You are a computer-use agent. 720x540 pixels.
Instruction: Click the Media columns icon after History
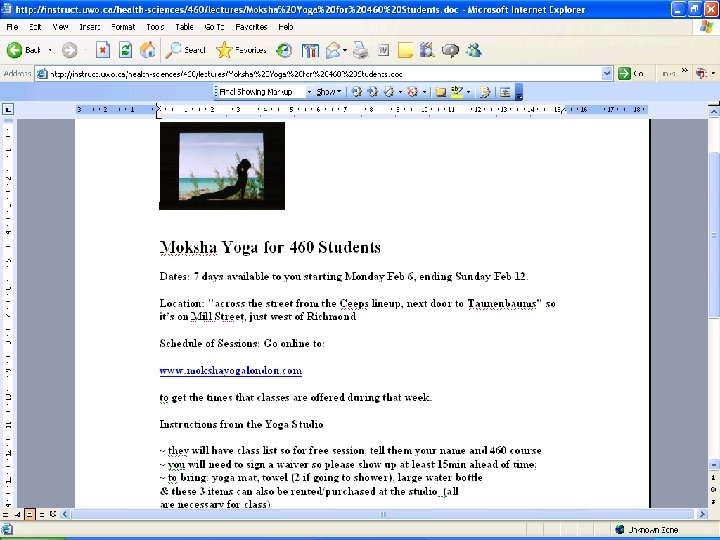(x=310, y=50)
